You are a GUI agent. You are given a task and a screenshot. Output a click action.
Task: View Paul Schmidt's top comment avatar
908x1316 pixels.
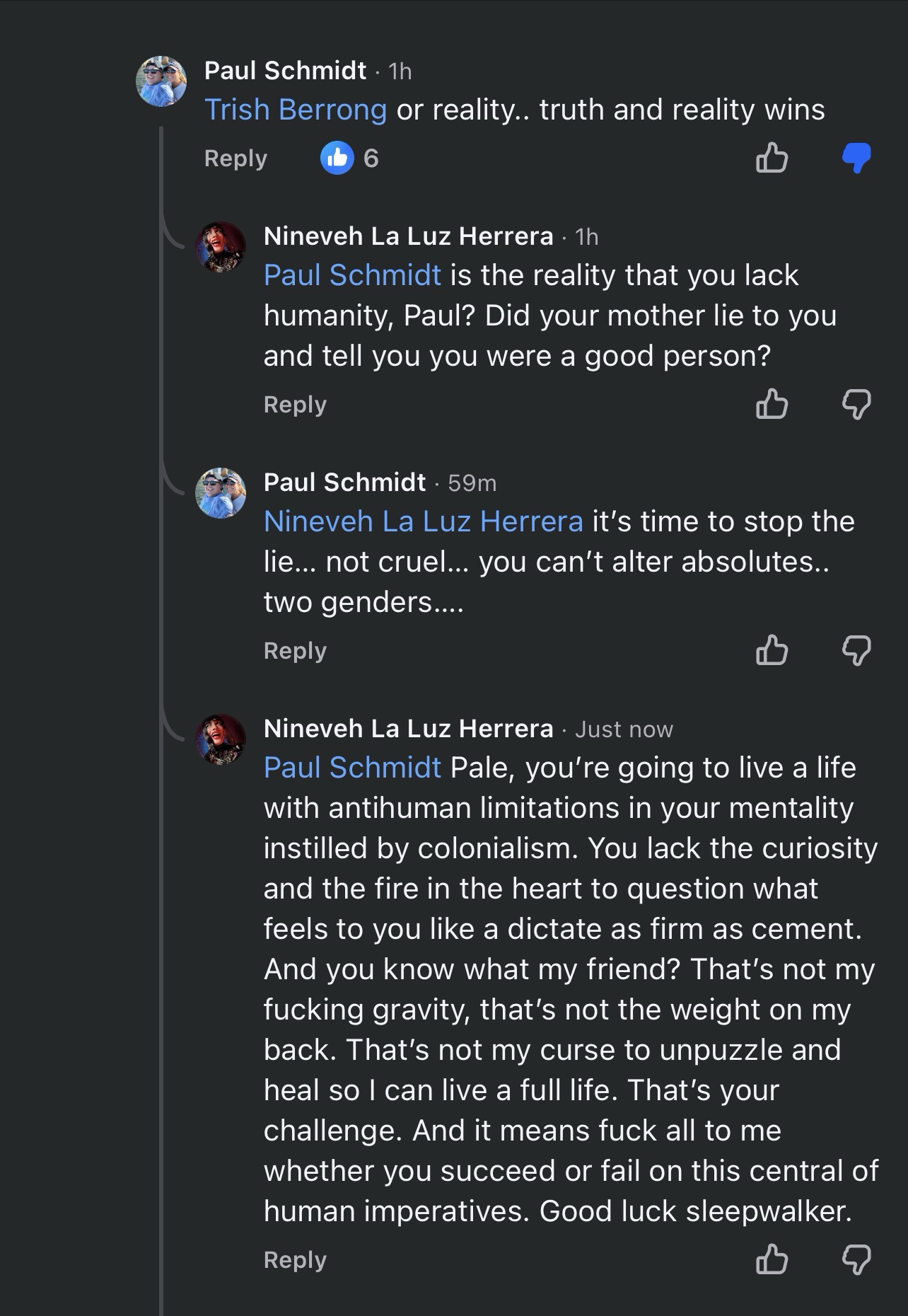(x=161, y=81)
